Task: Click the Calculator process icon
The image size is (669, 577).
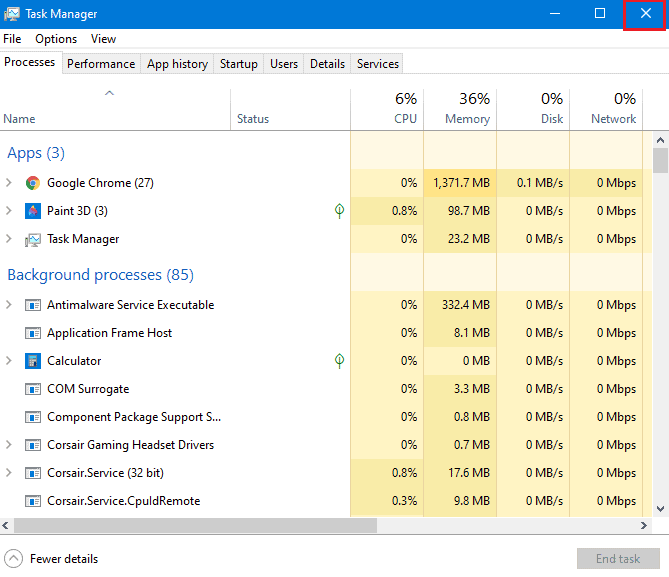Action: click(33, 361)
